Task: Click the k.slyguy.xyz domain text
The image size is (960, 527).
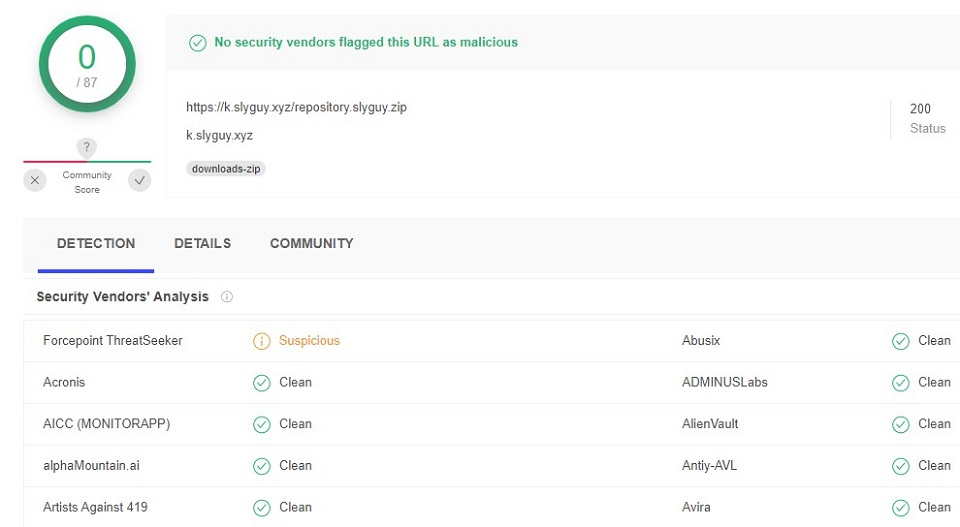Action: click(x=219, y=135)
